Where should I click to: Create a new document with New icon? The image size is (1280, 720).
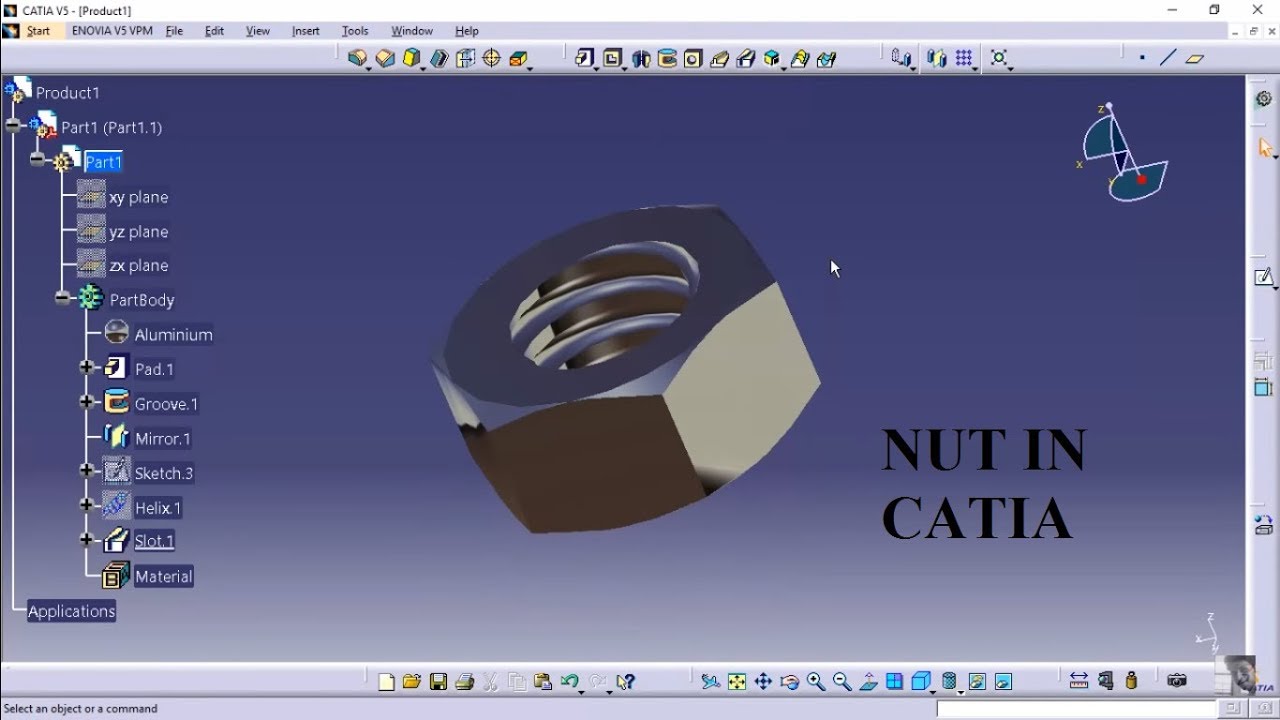[x=386, y=682]
